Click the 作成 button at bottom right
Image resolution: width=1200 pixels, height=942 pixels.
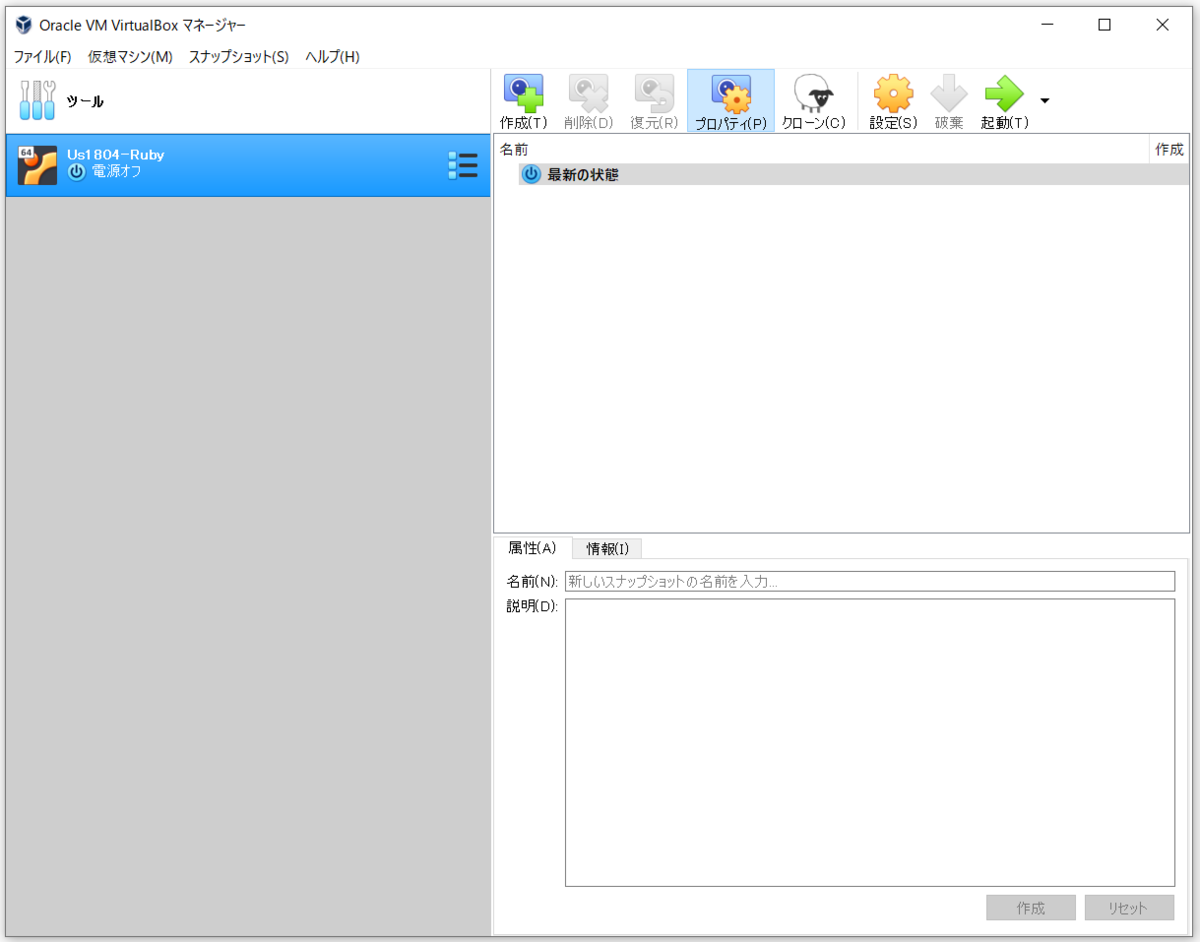(x=1031, y=907)
